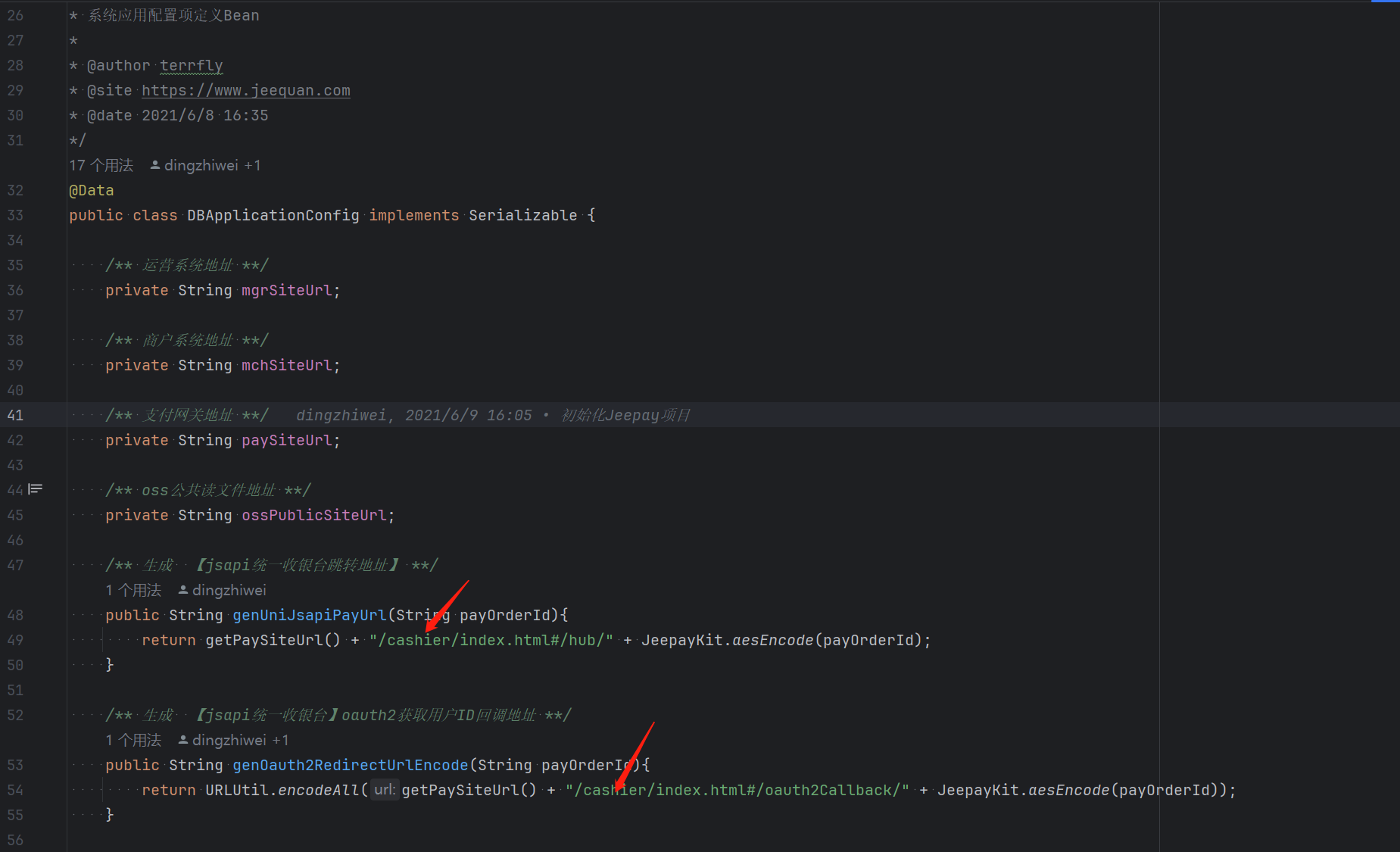Click the class name DBApplicationConfig
The image size is (1400, 852).
273,215
